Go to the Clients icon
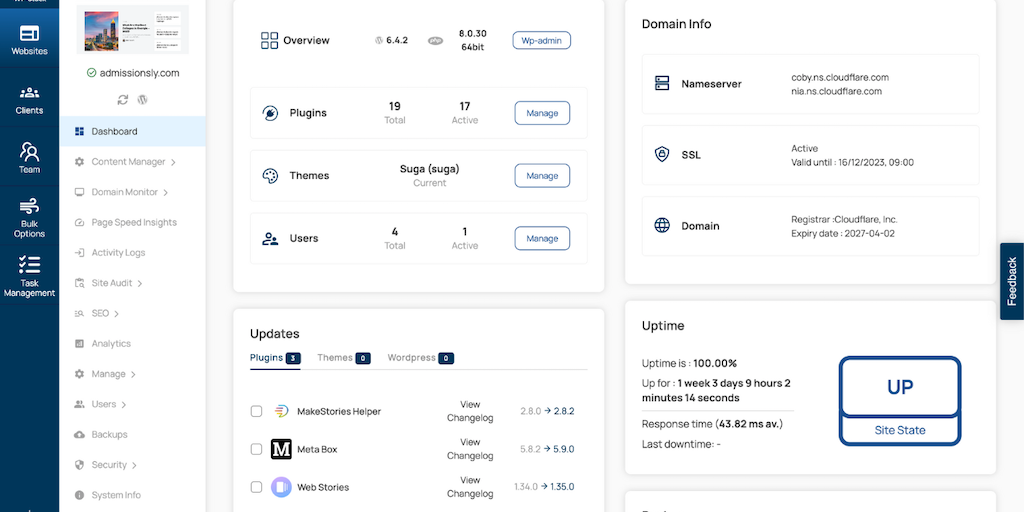1024x512 pixels. [29, 94]
